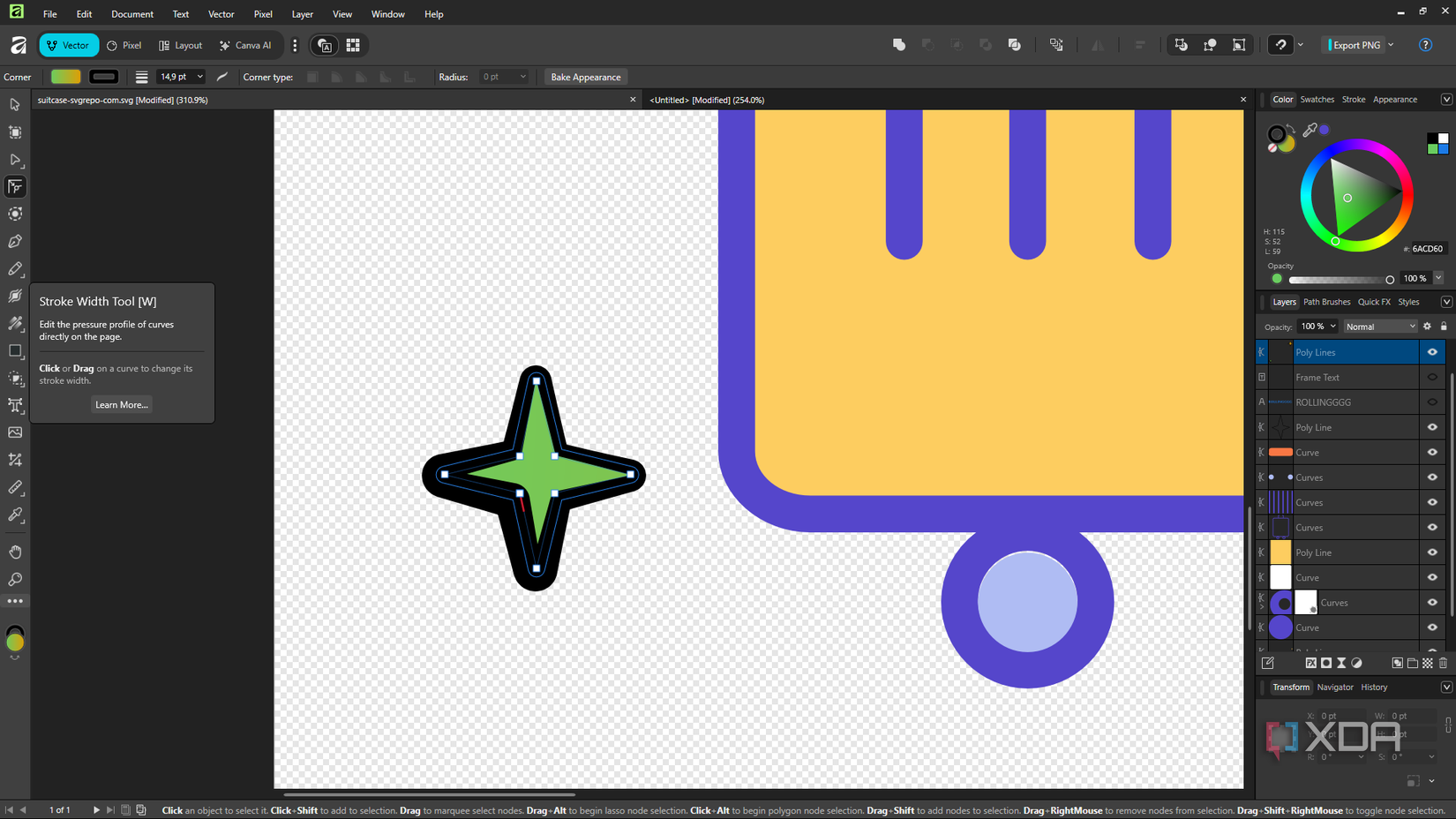Switch to the Swatches tab
The image size is (1456, 819).
1317,99
